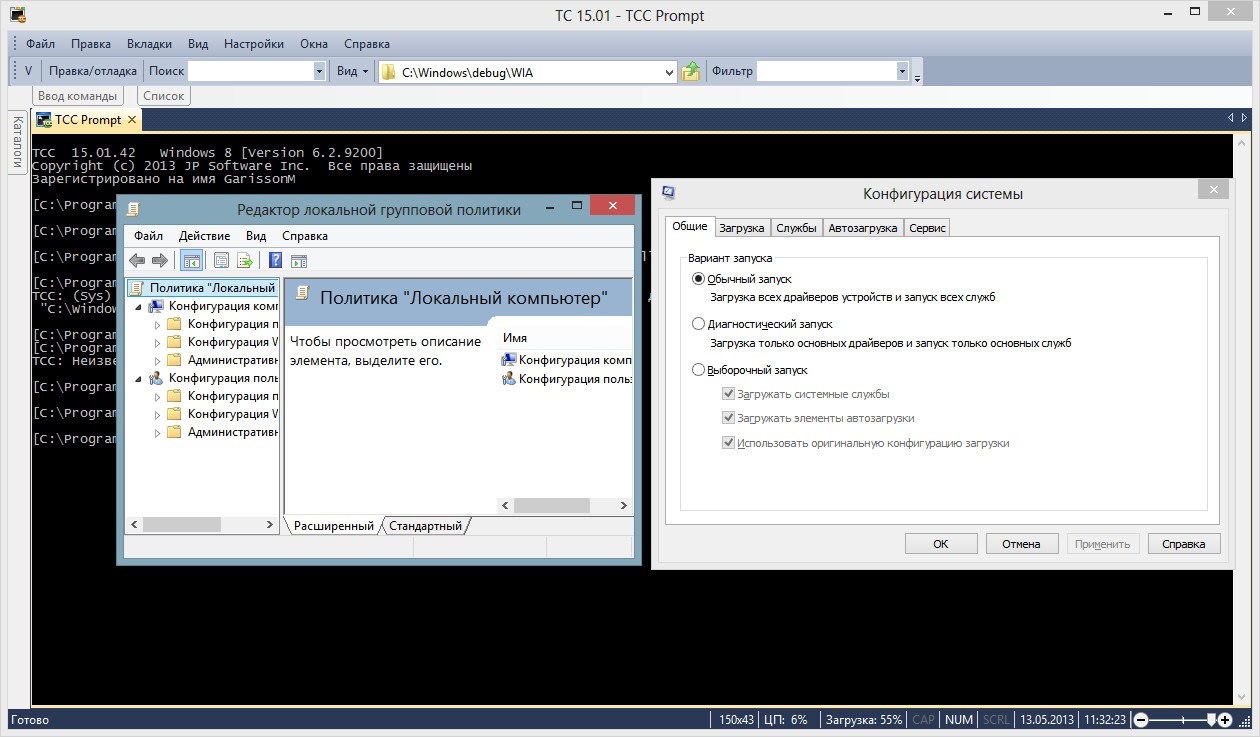Click the policy tree horizontal scrollbar
1260x737 pixels.
coord(201,524)
